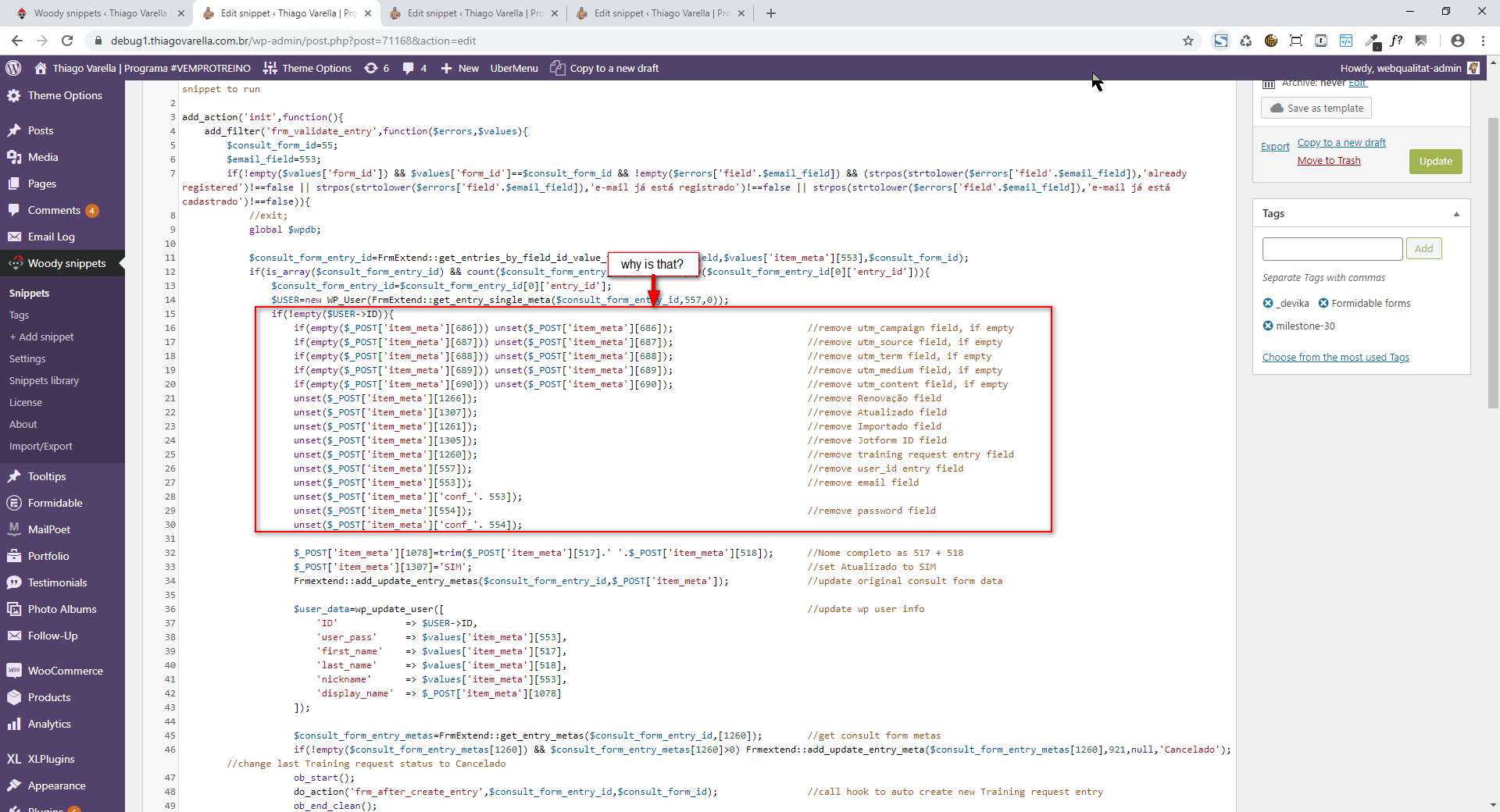Open the New content menu
Screen dimensions: 1500x812
click(x=459, y=68)
